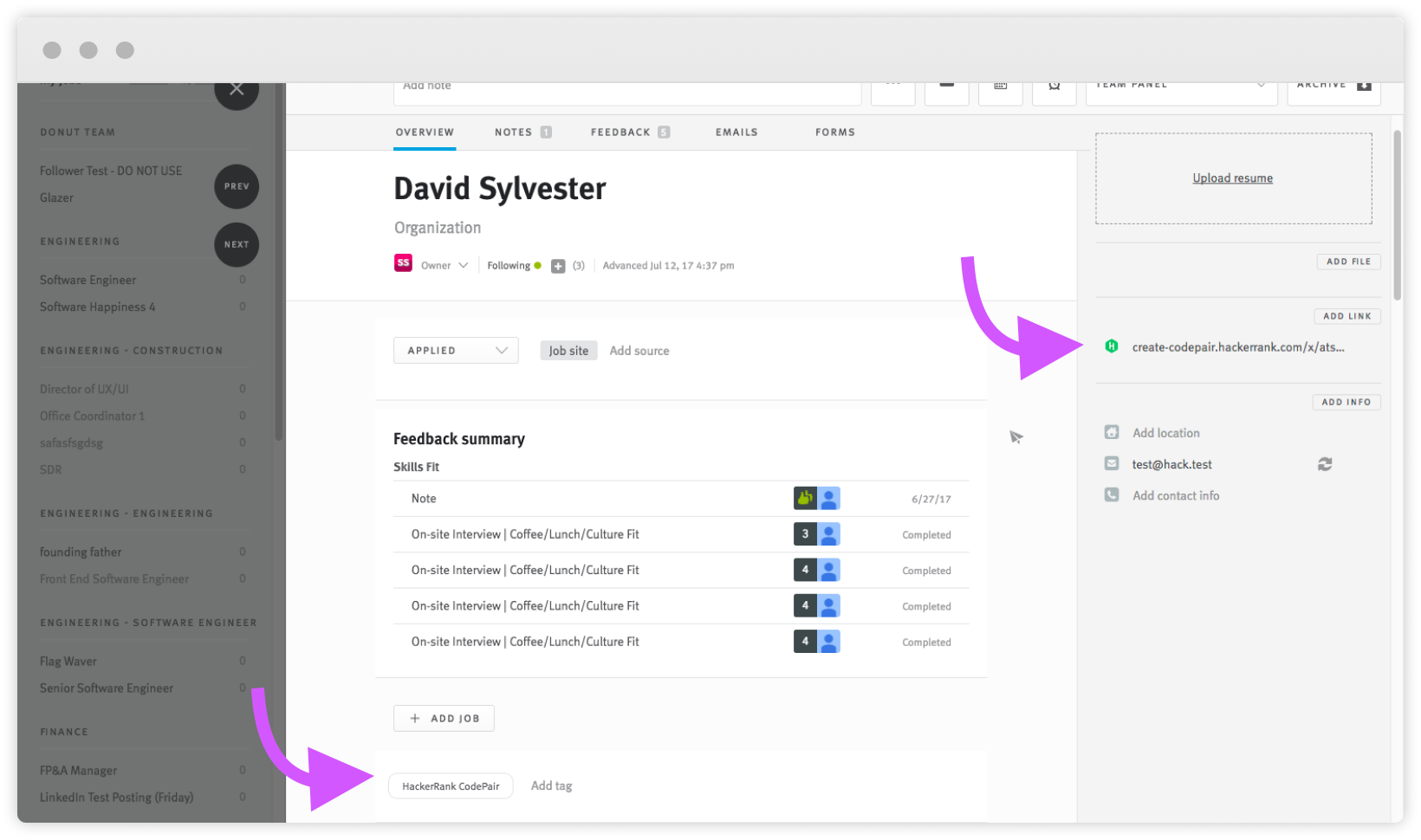Select Software Happiness 4 in sidebar
This screenshot has width=1421, height=840.
coord(97,307)
